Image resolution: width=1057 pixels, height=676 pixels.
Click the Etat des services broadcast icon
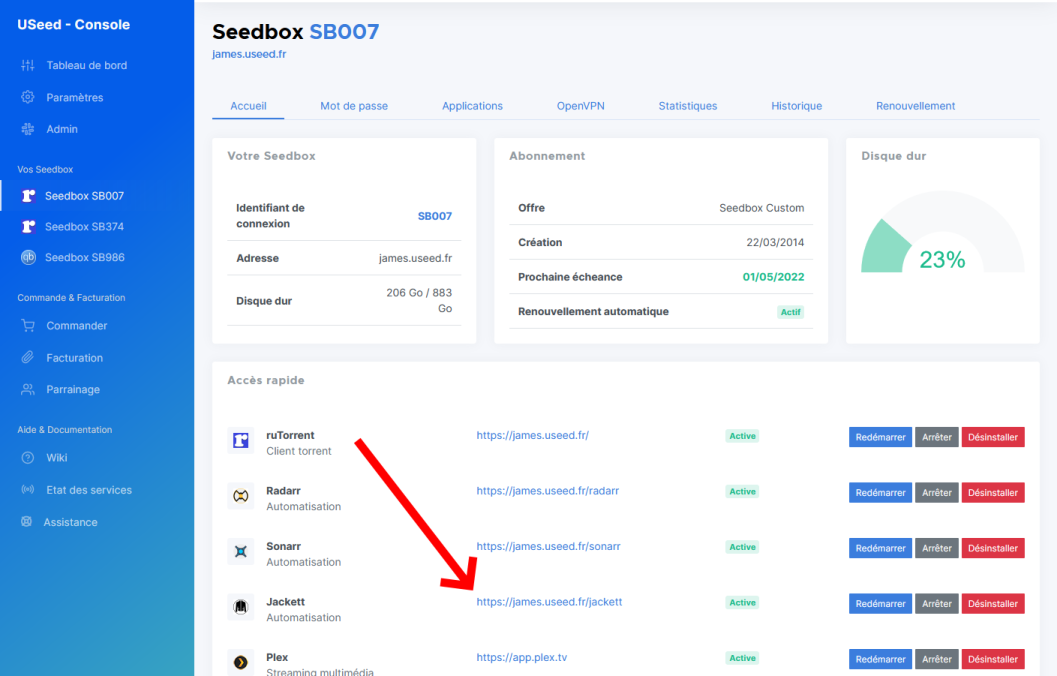pyautogui.click(x=28, y=489)
